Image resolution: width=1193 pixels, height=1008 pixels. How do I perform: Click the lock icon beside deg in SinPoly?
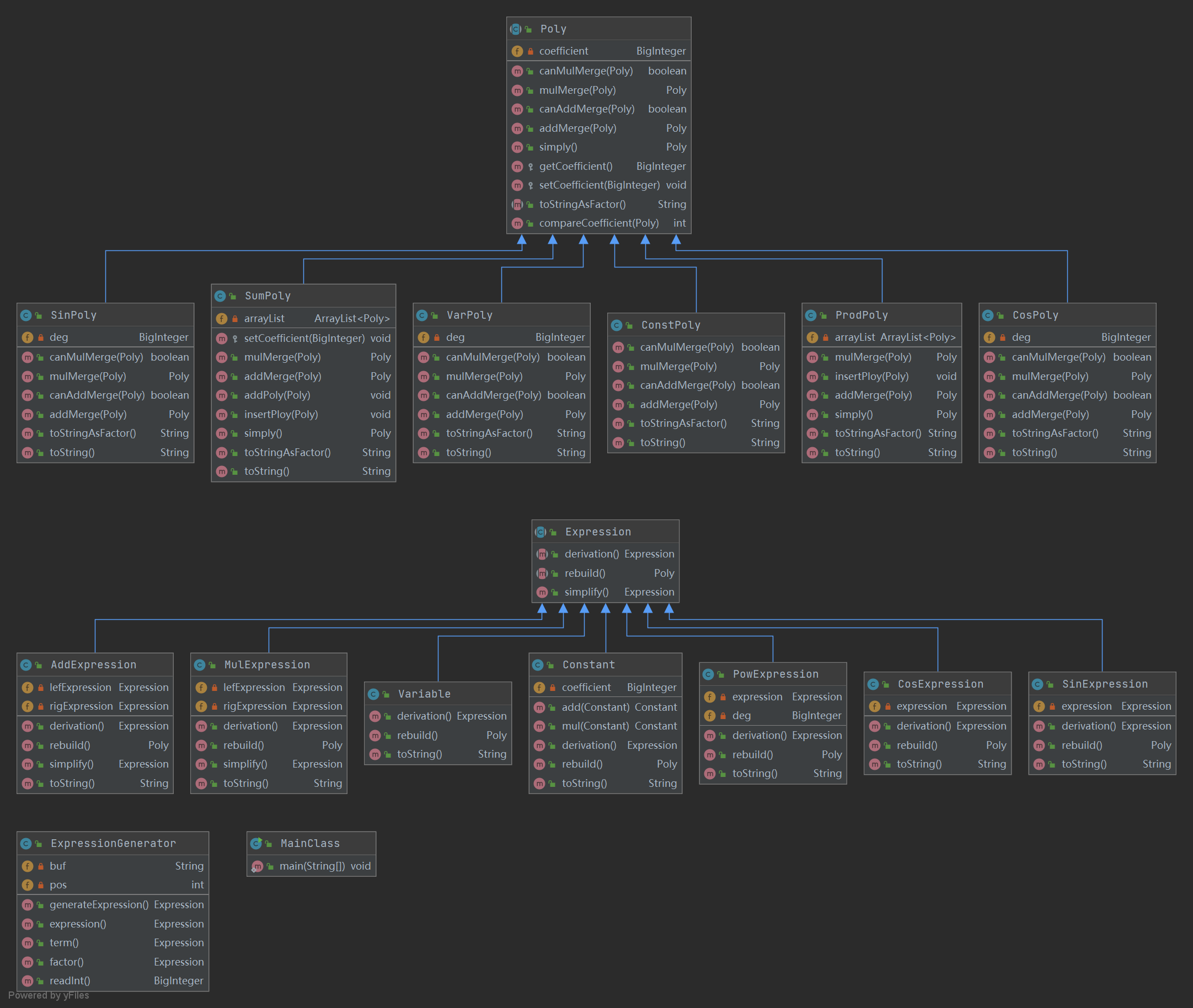point(41,337)
